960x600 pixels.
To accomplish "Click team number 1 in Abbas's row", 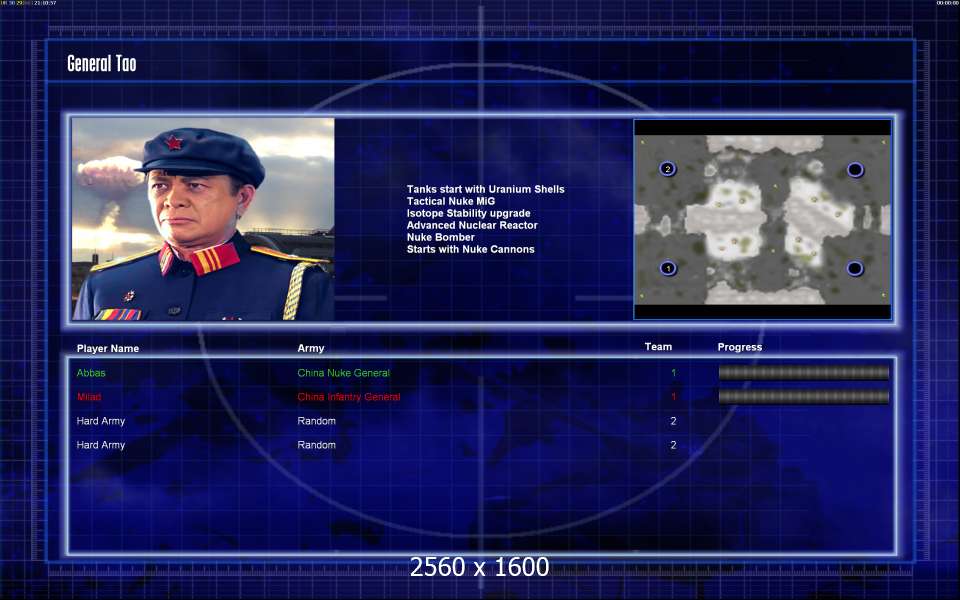I will point(673,372).
